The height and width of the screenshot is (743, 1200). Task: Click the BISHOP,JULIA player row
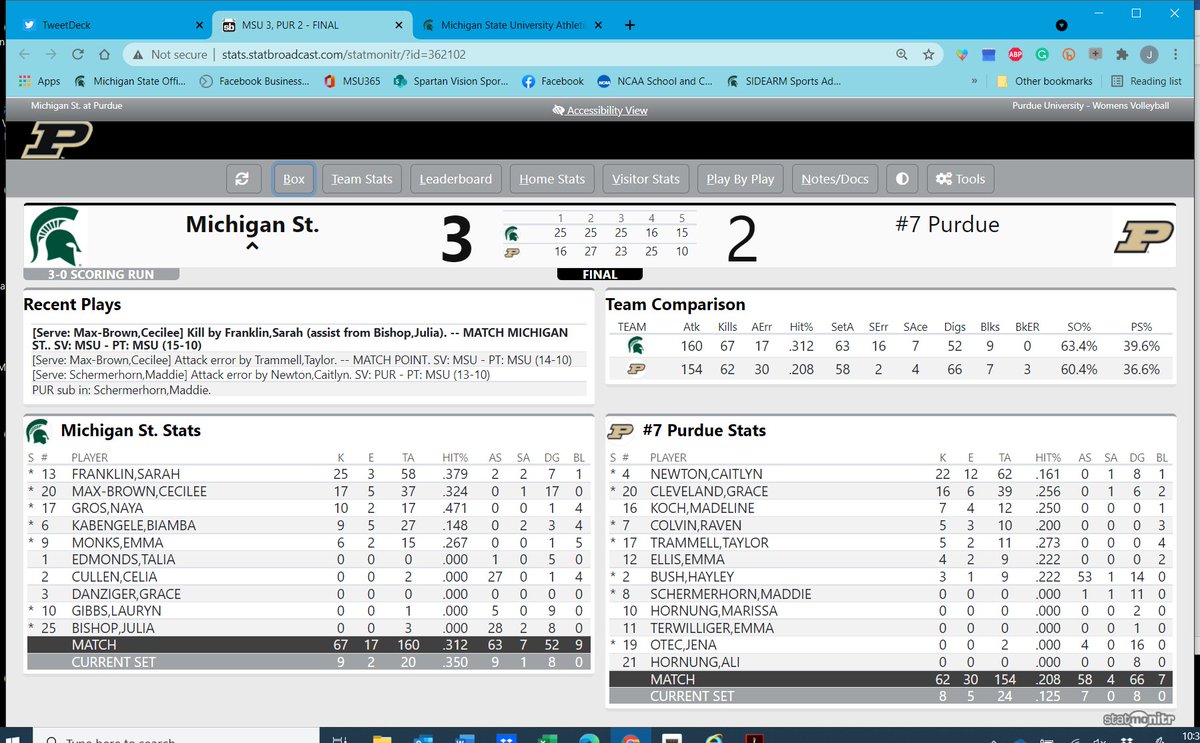point(308,628)
